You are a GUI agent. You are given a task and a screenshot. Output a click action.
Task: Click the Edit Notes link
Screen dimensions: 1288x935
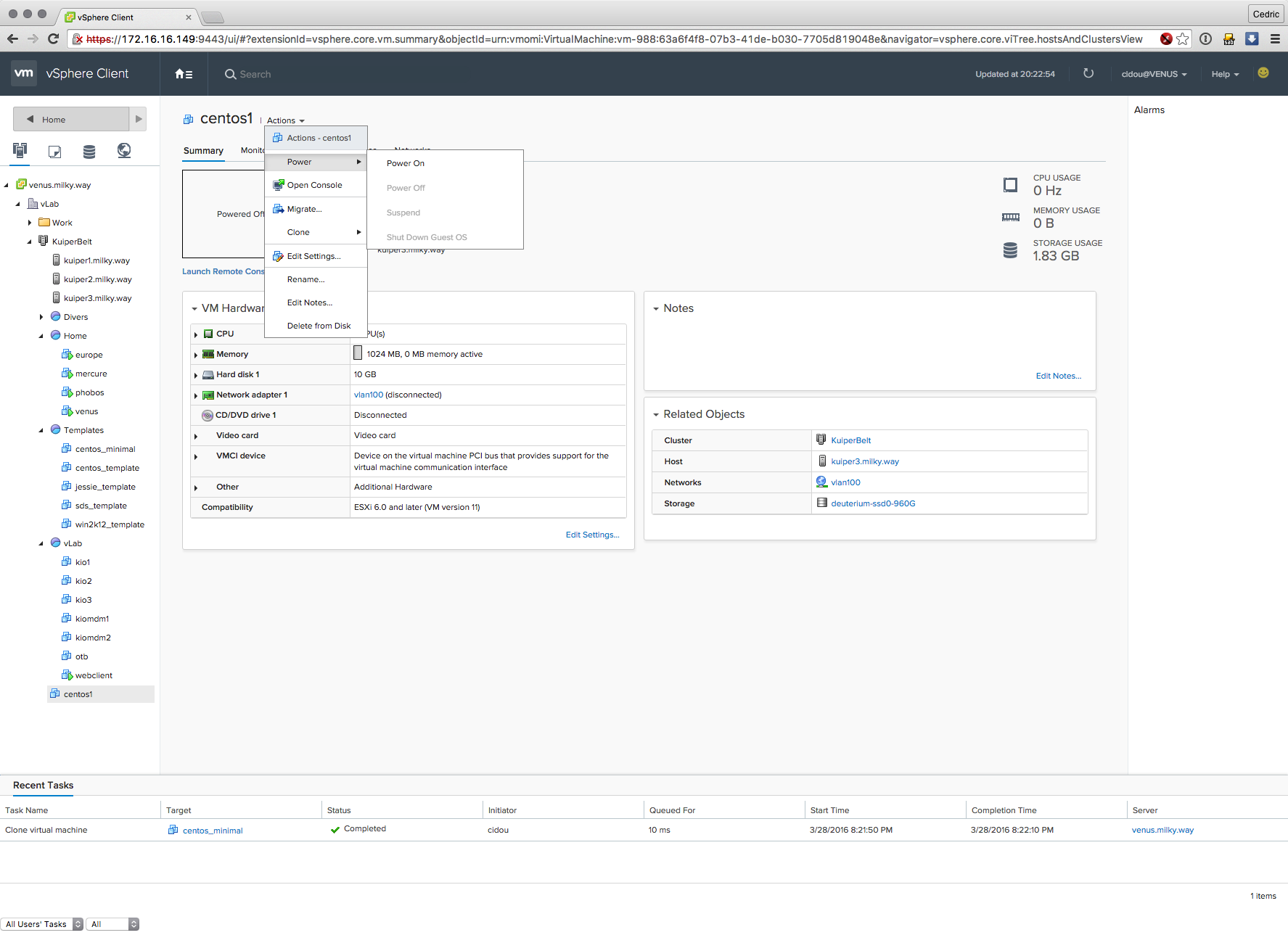pos(1058,376)
